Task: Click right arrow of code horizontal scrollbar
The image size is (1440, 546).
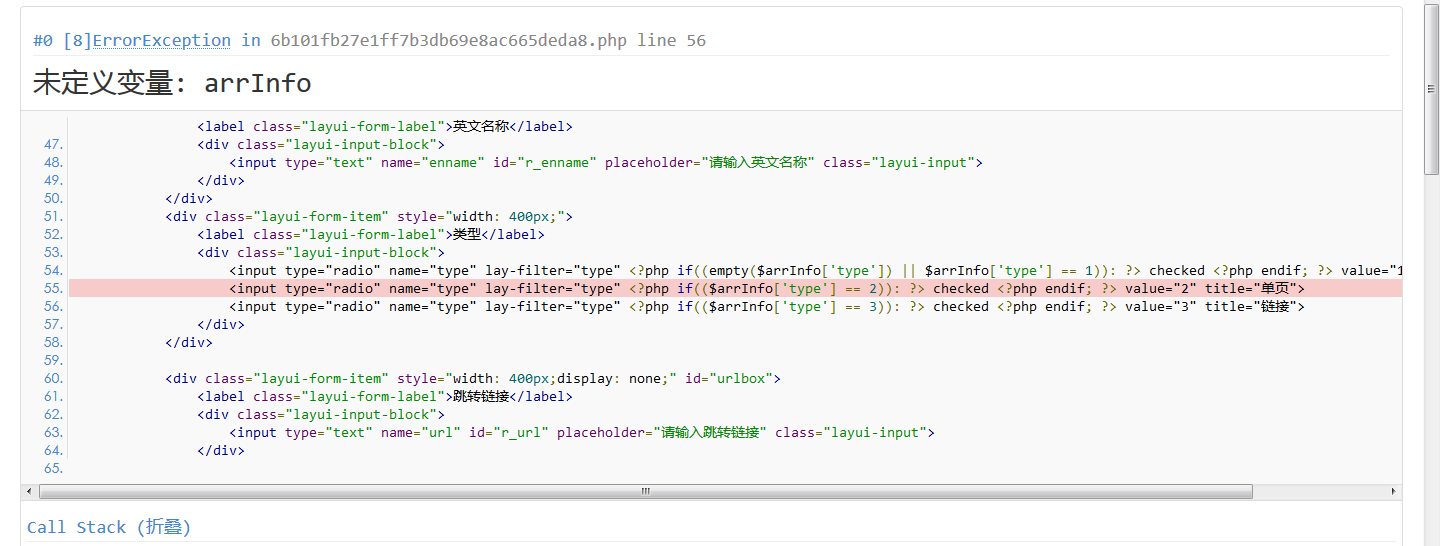Action: pyautogui.click(x=1394, y=492)
